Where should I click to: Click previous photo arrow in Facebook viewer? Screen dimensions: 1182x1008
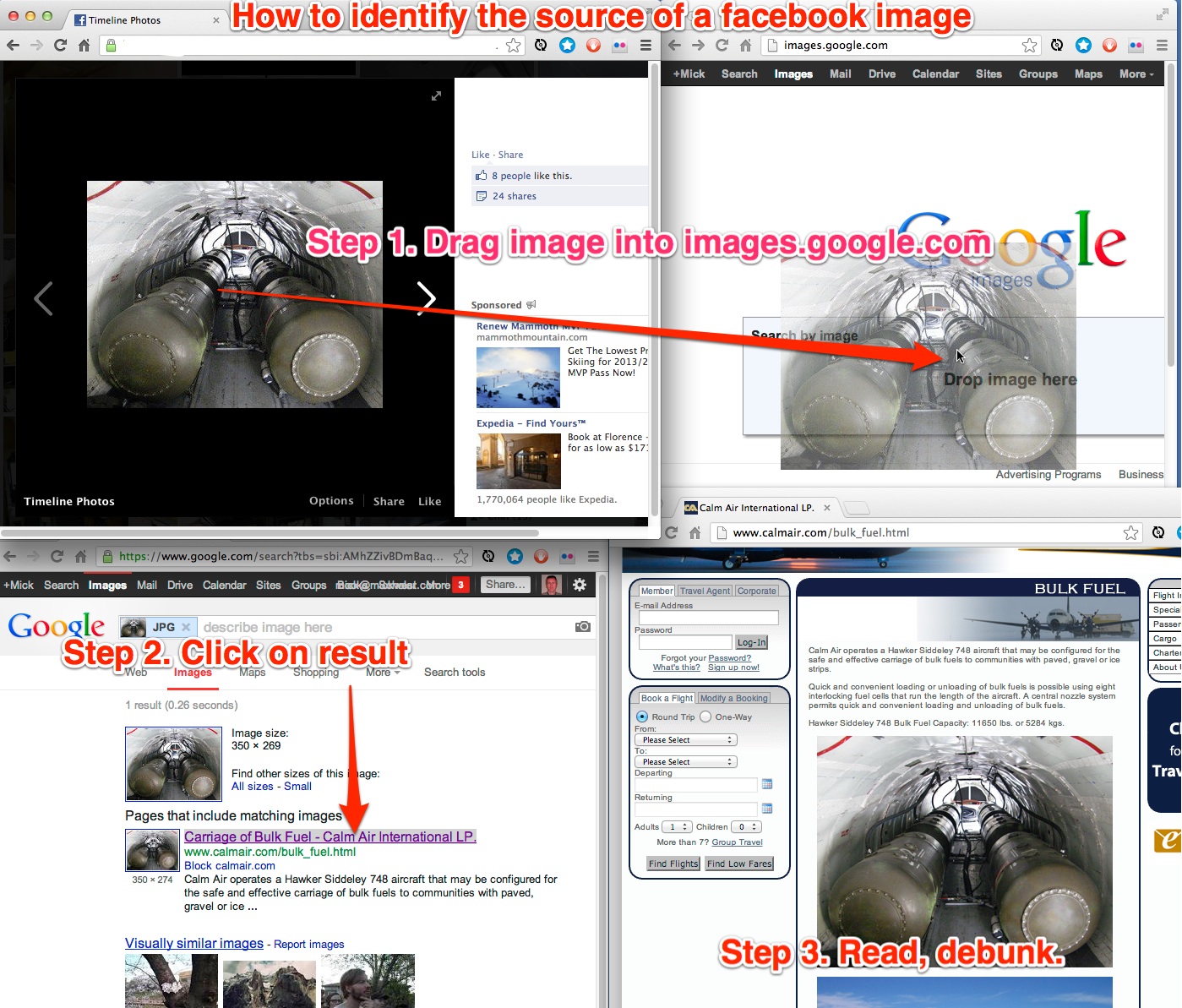click(43, 298)
